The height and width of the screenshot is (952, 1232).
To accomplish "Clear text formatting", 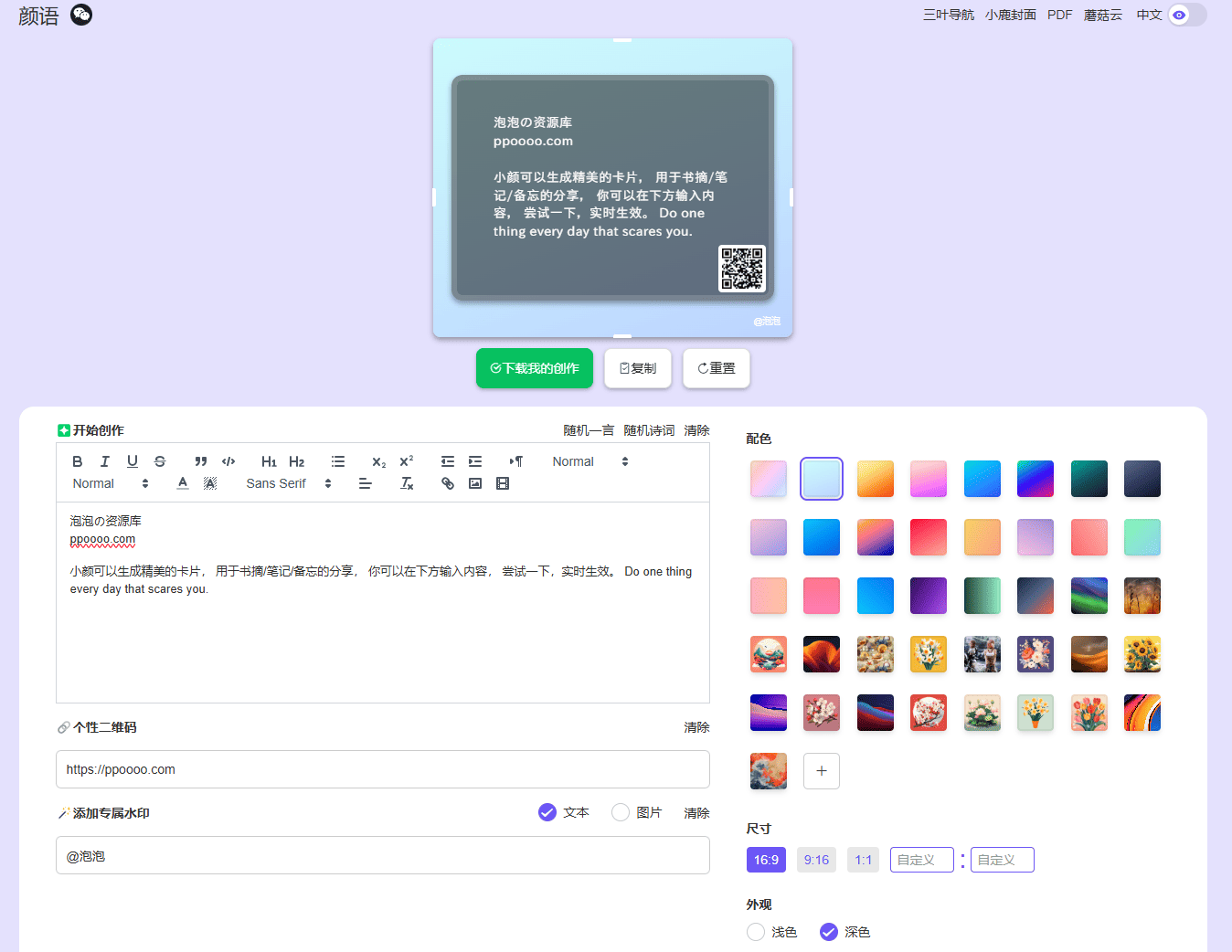I will (x=407, y=483).
